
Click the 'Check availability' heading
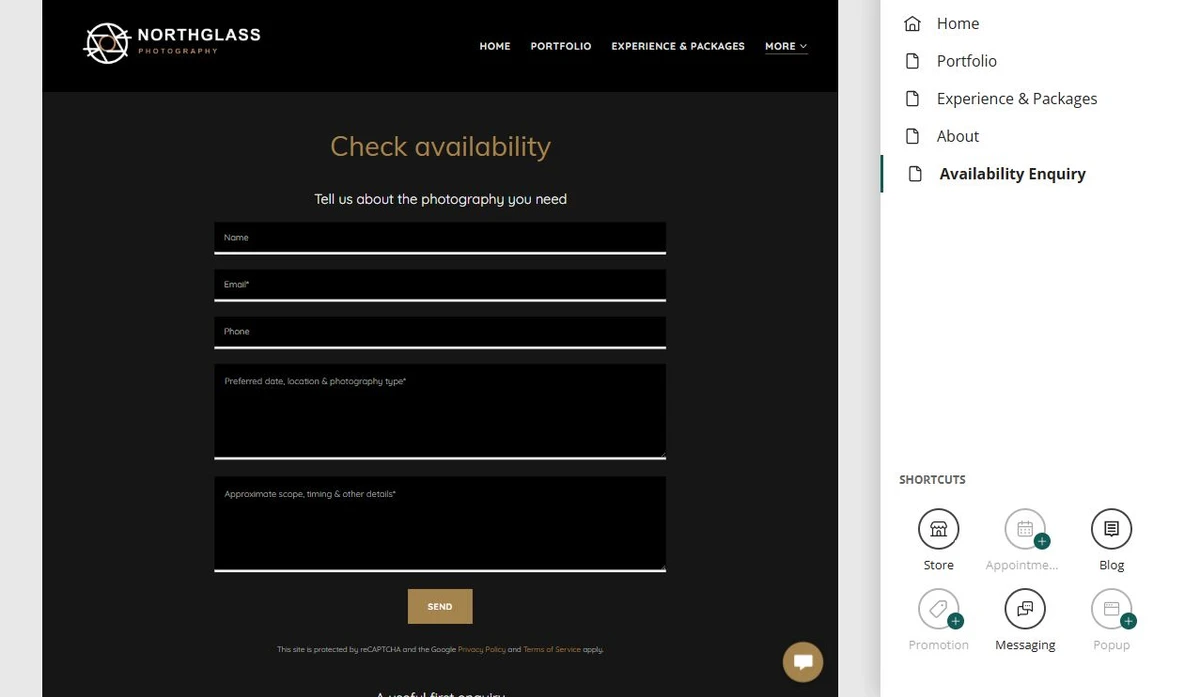point(440,146)
